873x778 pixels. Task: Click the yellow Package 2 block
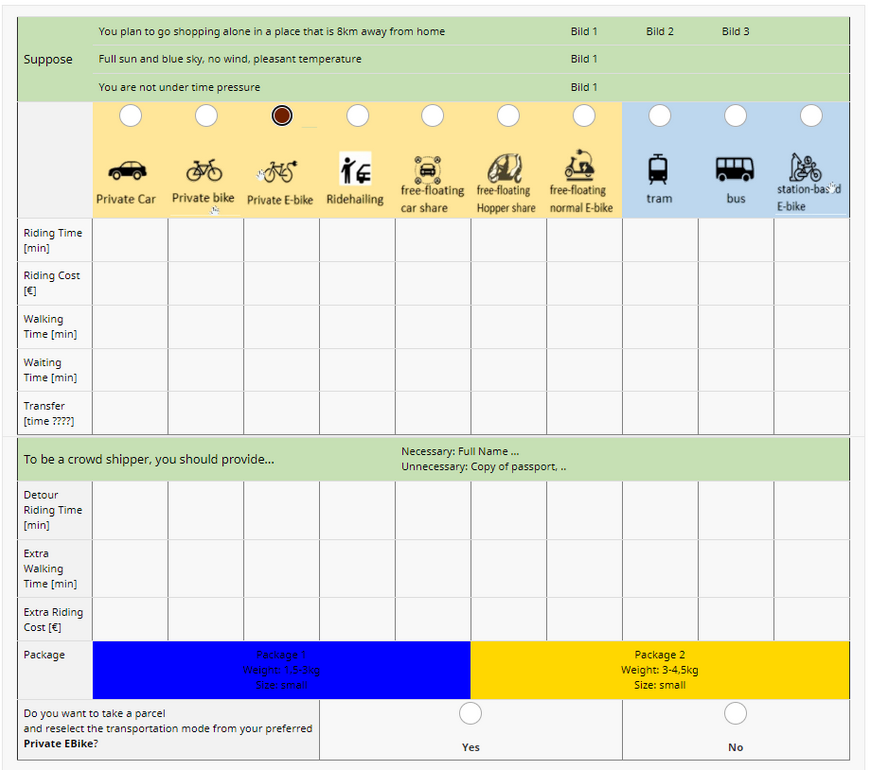point(660,670)
